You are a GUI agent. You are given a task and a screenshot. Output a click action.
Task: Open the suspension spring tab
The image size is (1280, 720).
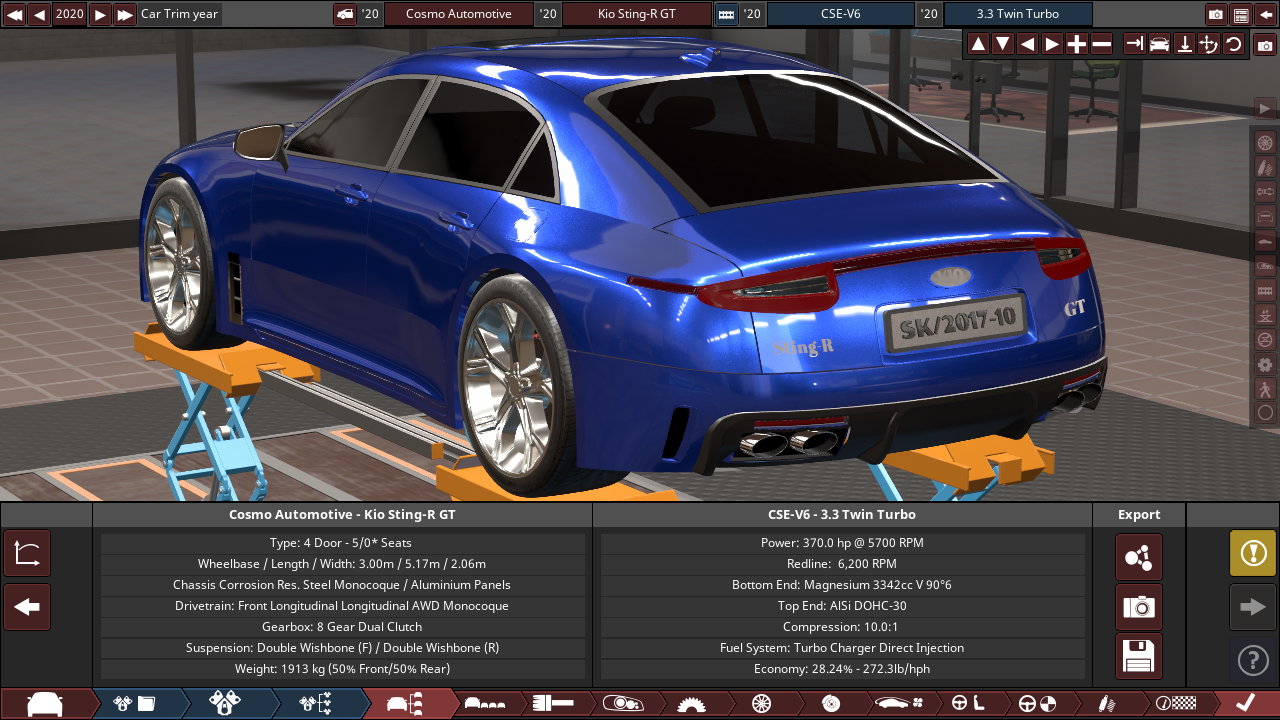pyautogui.click(x=1106, y=704)
